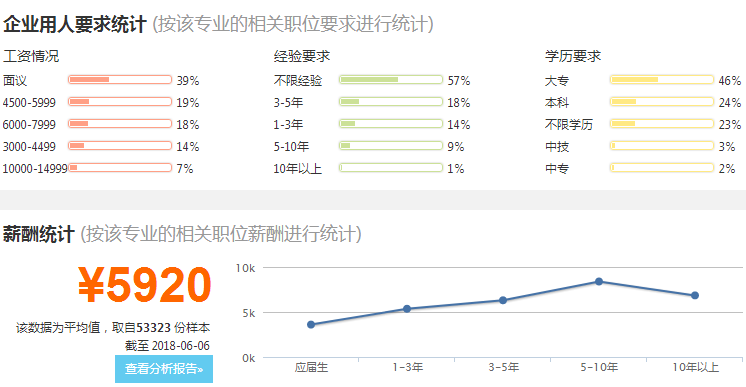Click the 中专 row label
The image size is (746, 387).
tap(557, 169)
